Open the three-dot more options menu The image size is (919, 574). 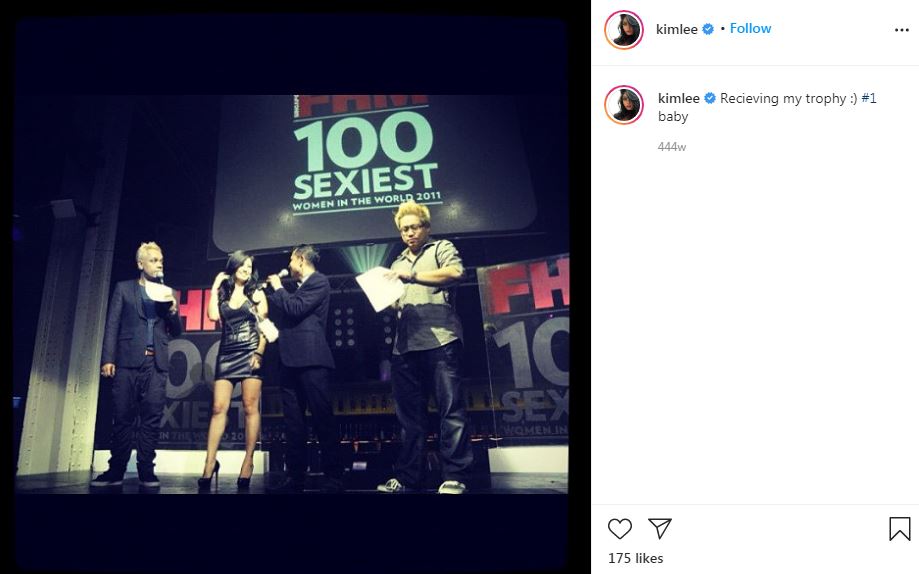(x=901, y=30)
